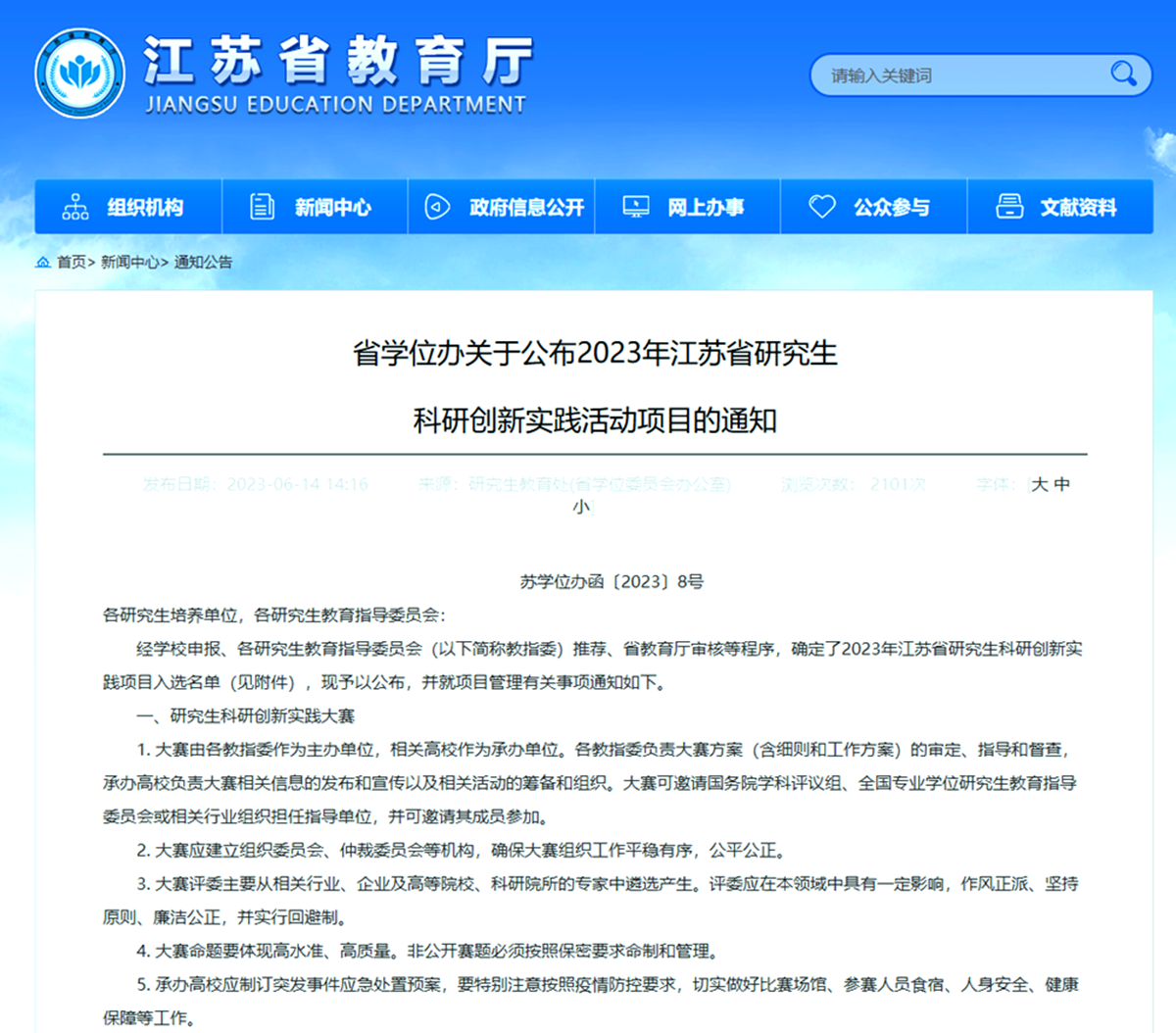
Task: Switch font size to 小
Action: [581, 507]
